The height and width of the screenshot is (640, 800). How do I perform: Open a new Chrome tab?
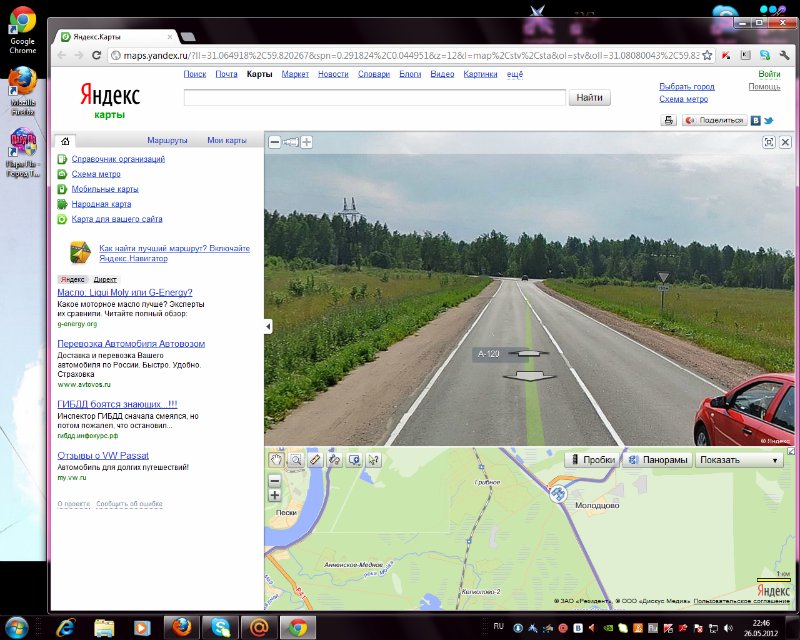tap(188, 37)
